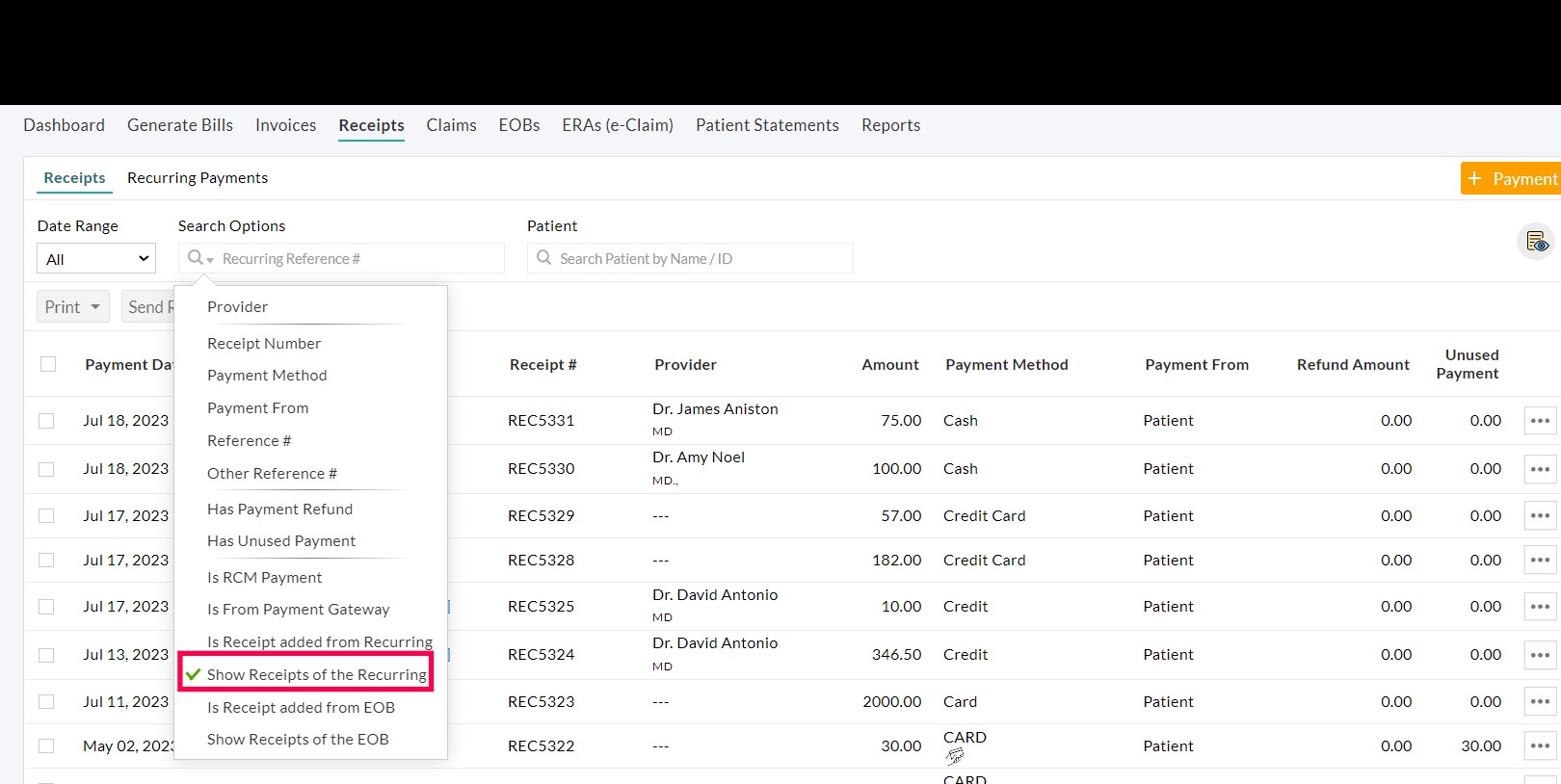
Task: Click the Search Patient by Name/ID field
Action: click(x=701, y=259)
